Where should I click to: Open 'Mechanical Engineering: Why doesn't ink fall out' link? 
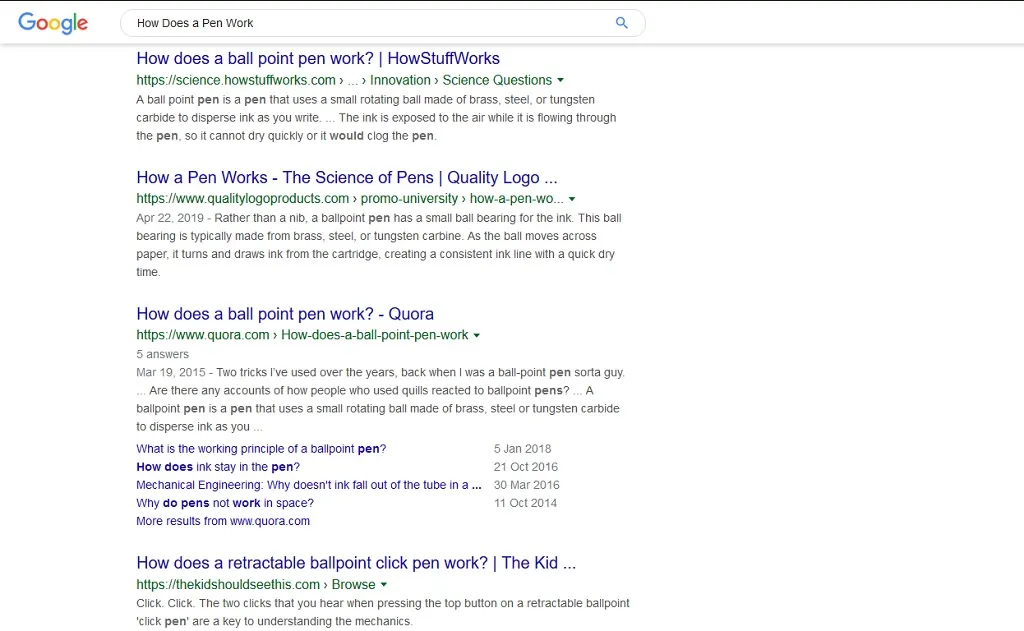pos(309,485)
